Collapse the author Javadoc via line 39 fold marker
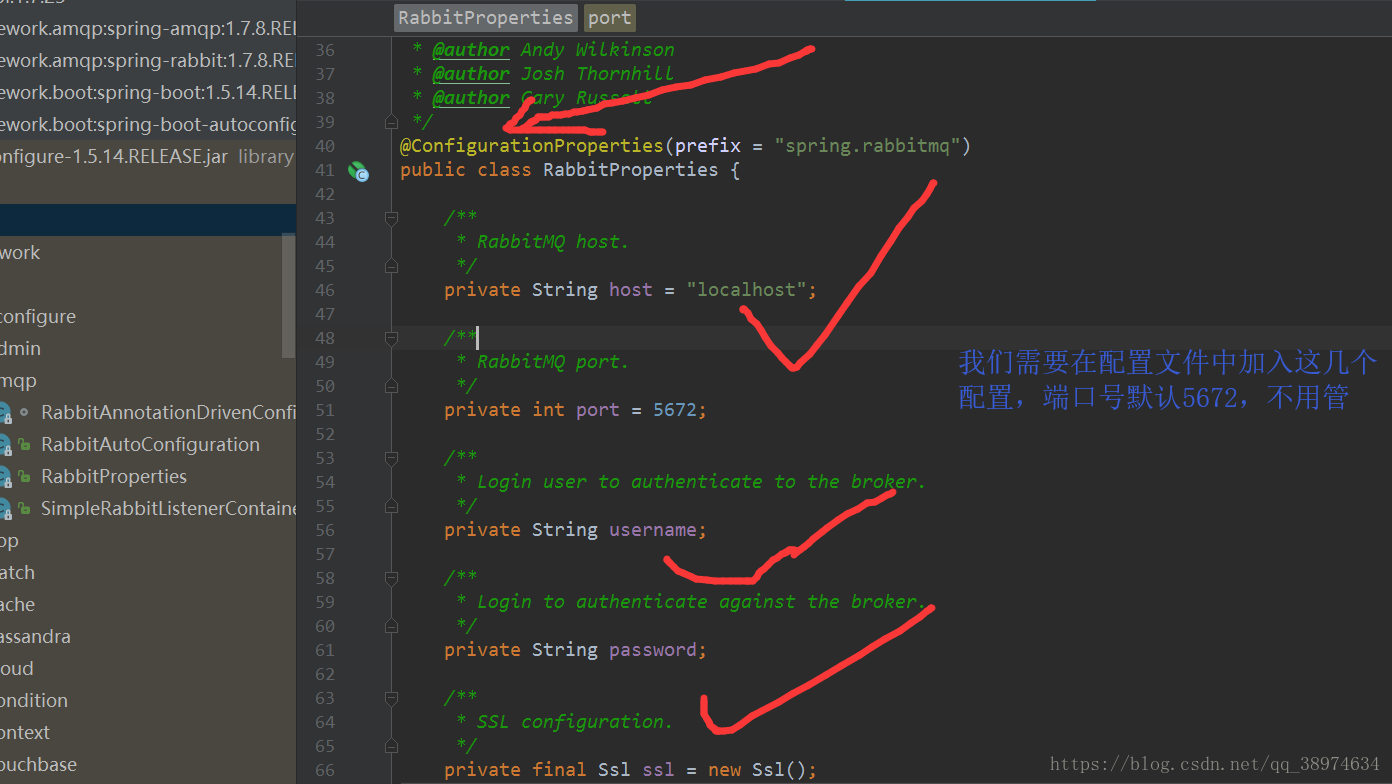 [391, 122]
